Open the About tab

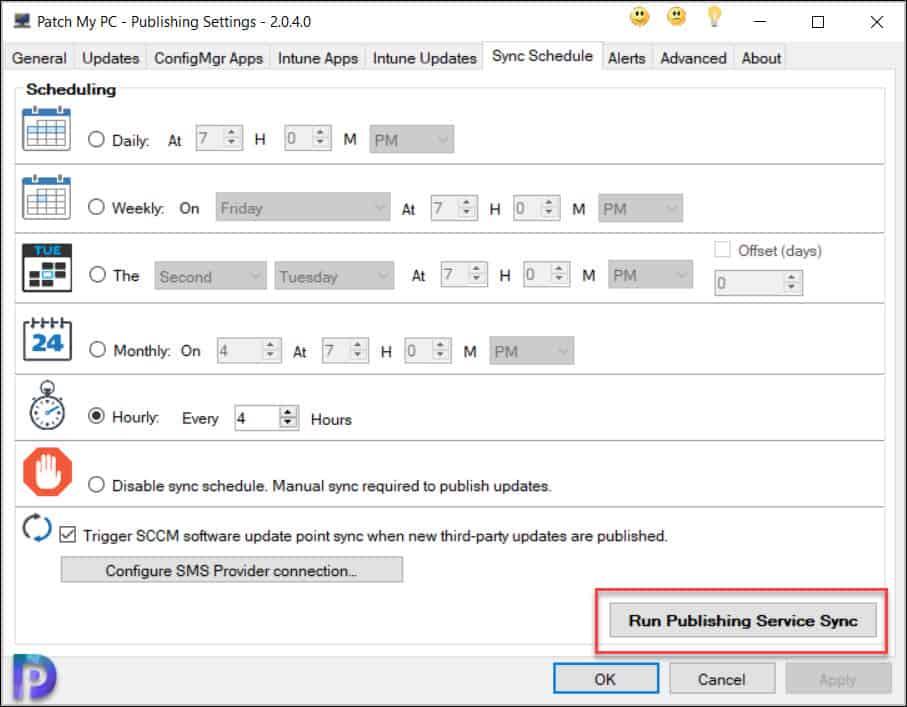(761, 58)
